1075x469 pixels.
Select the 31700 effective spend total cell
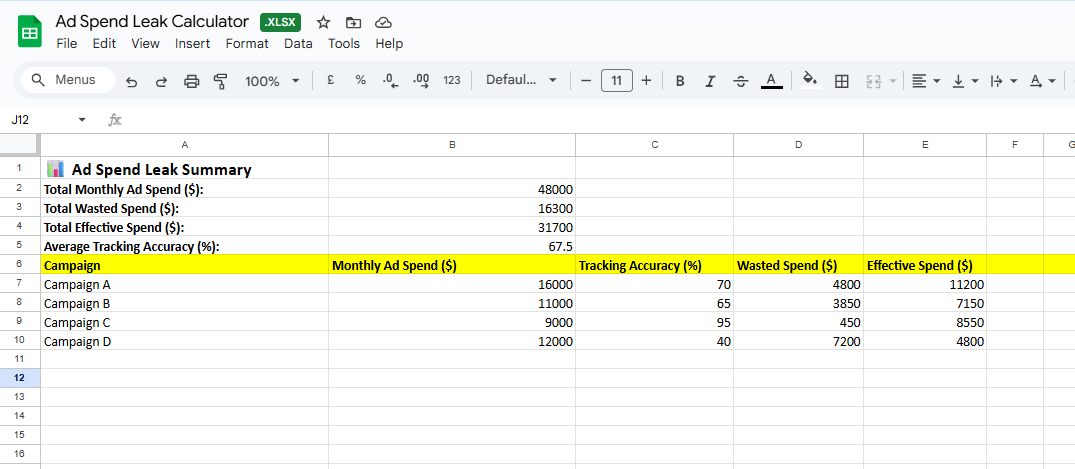click(x=452, y=226)
